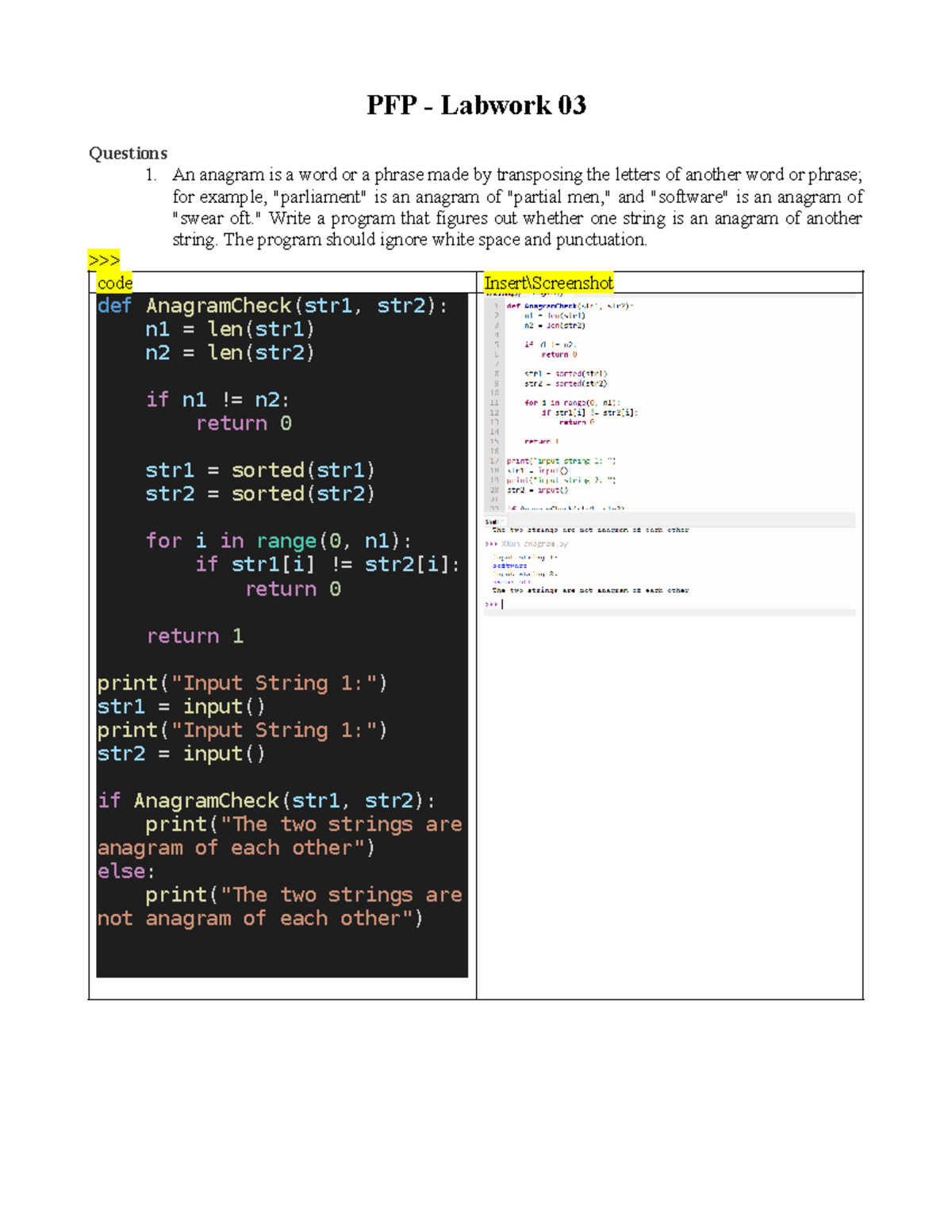Click "def AnagramCheck(str1, str2):" in the code panel

click(274, 305)
